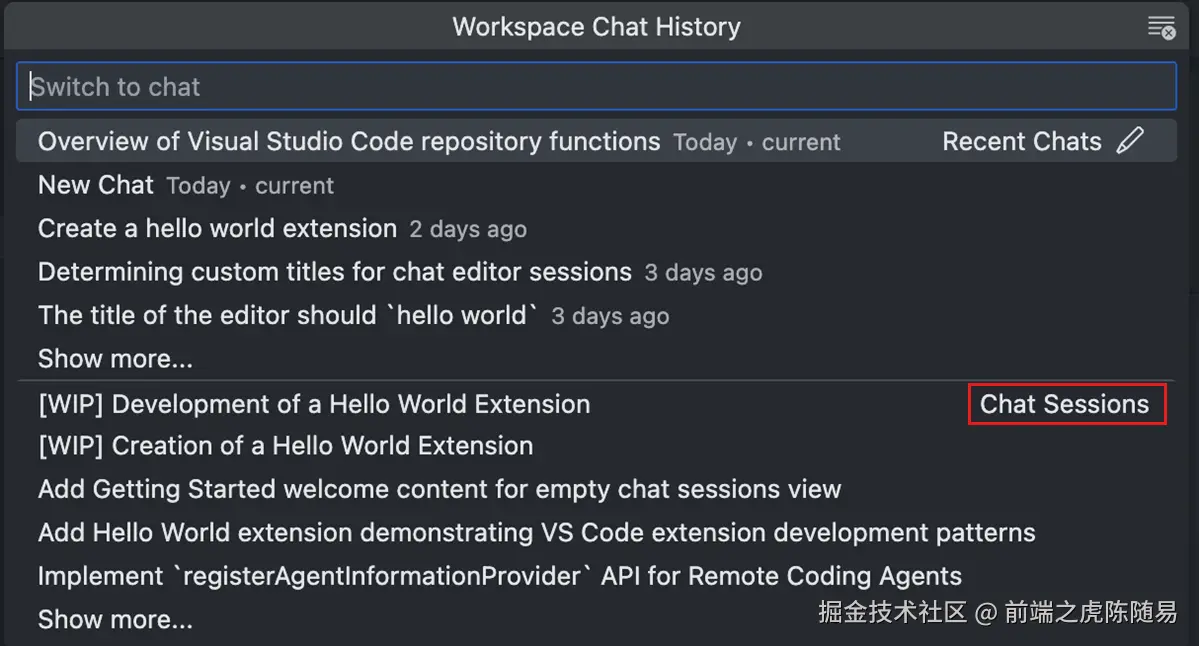Open '[WIP] Development of a Hello World Extension' session

tap(314, 404)
